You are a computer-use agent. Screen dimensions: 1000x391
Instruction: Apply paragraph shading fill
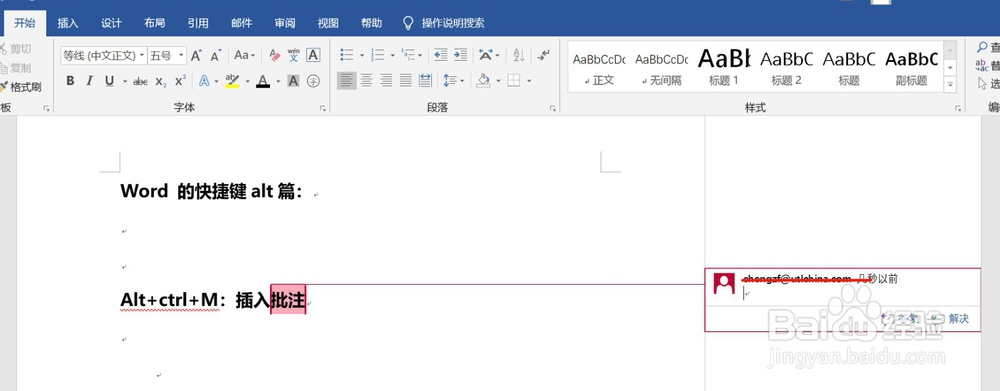(483, 81)
